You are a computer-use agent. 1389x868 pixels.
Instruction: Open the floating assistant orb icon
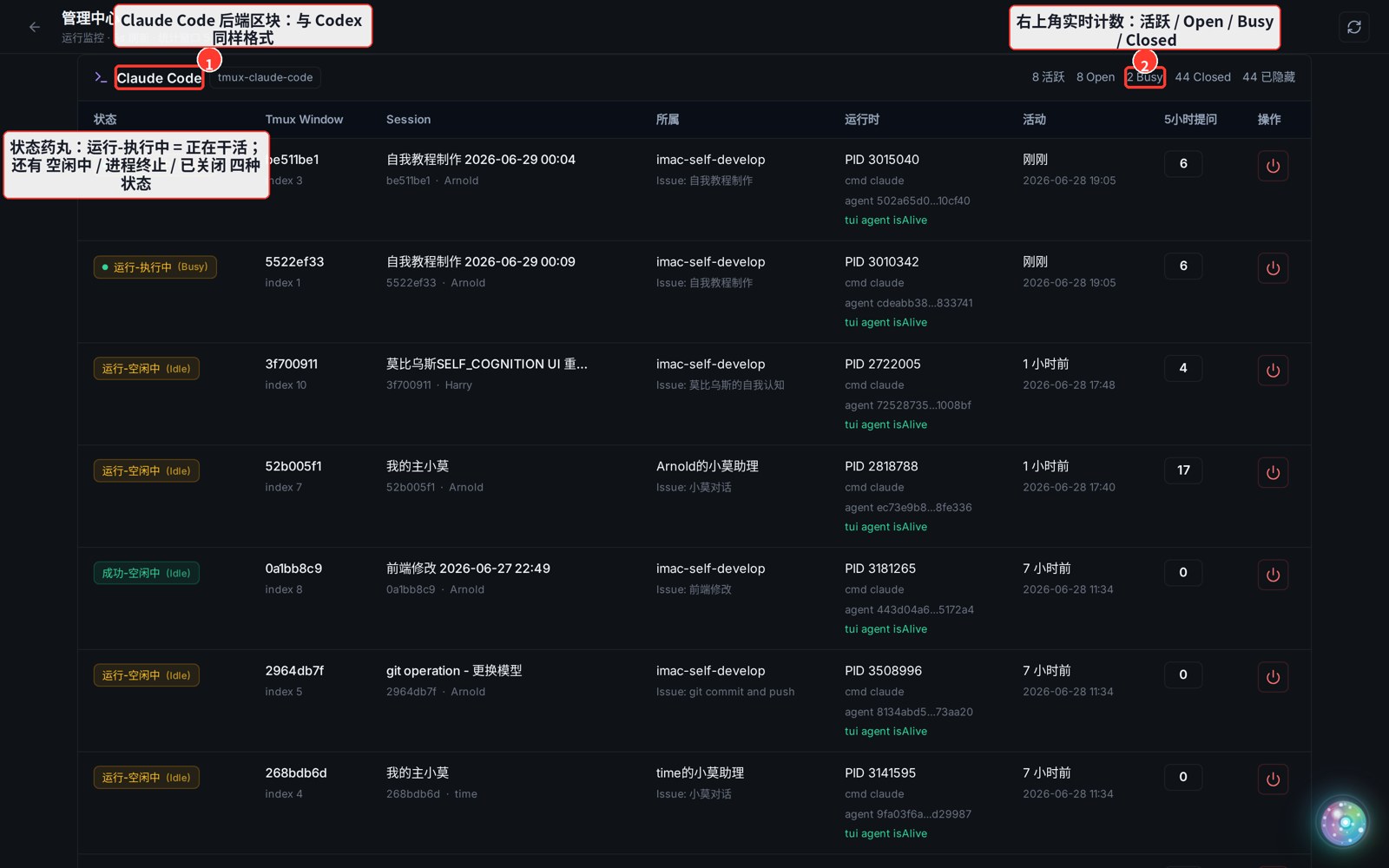(1343, 822)
